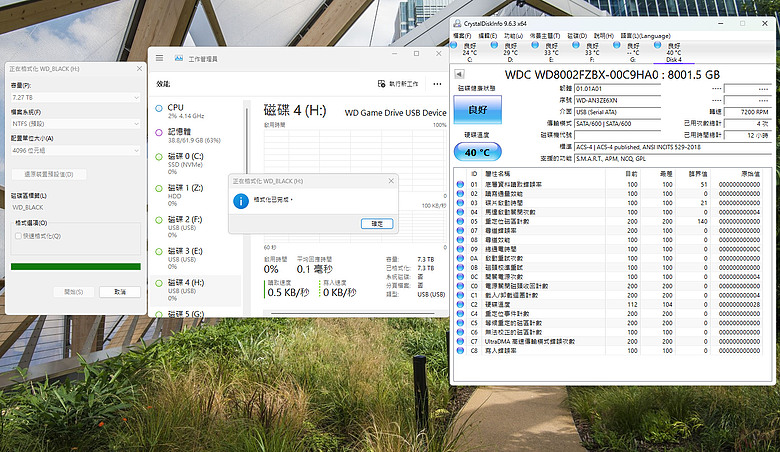Select Disk 4 (H:) in Task Manager
Screen dimensions: 780x452
(195, 290)
